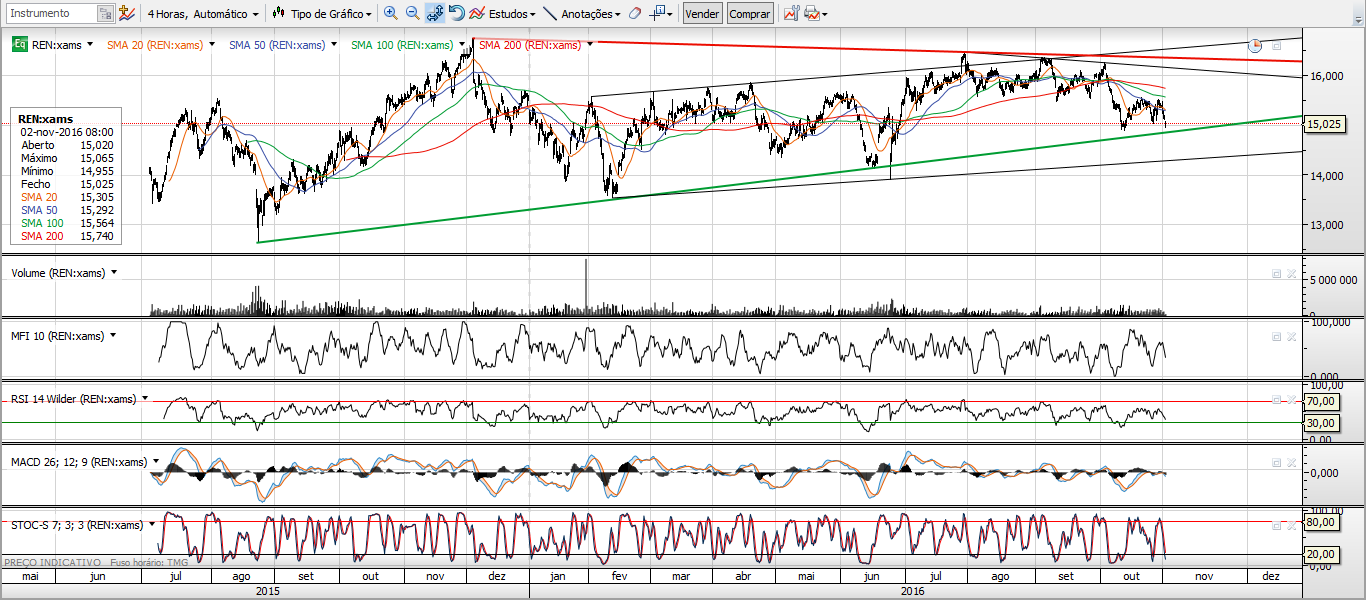Zoom out of the chart
Image resolution: width=1366 pixels, height=600 pixels.
point(412,13)
